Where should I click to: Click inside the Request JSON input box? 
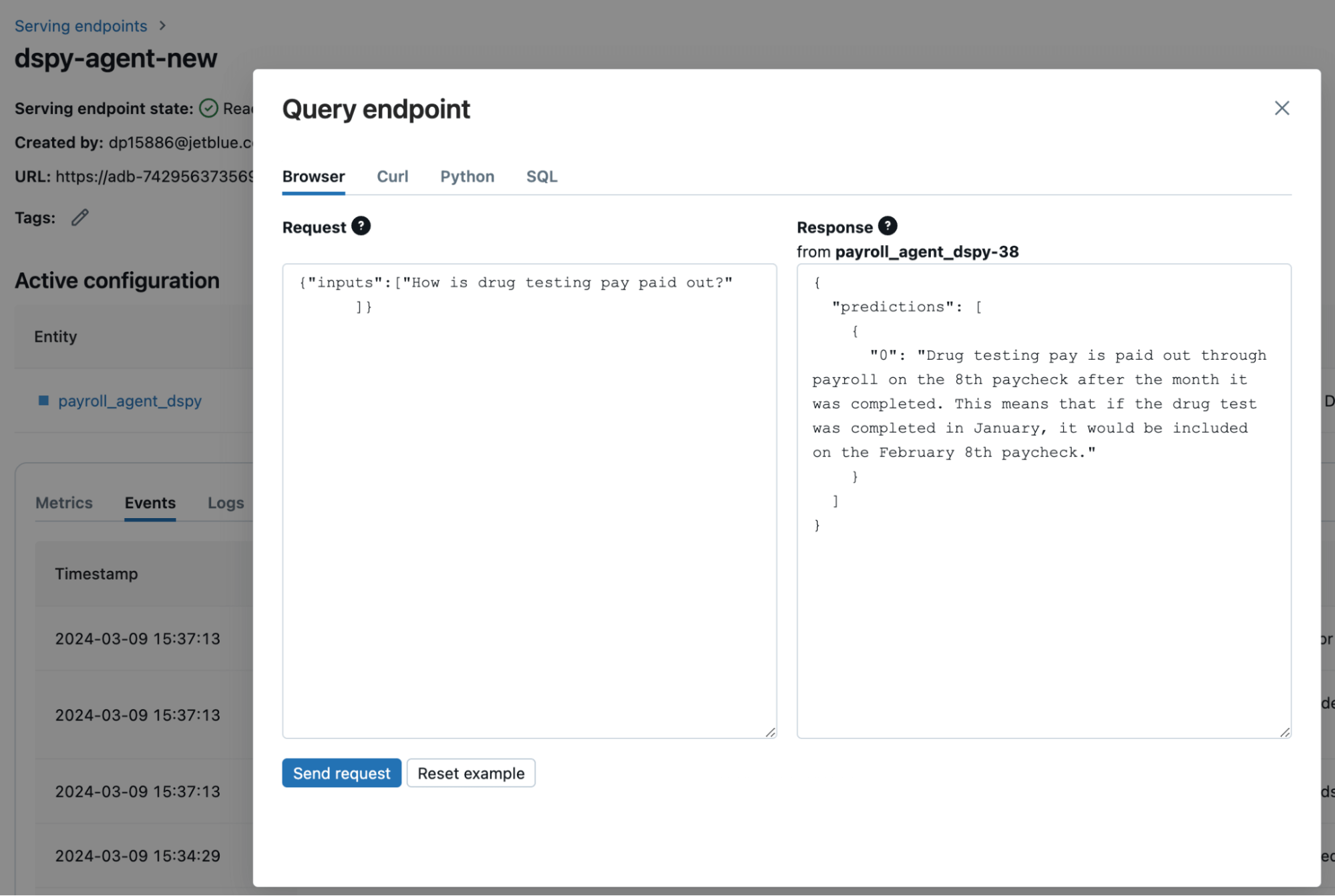coord(529,501)
